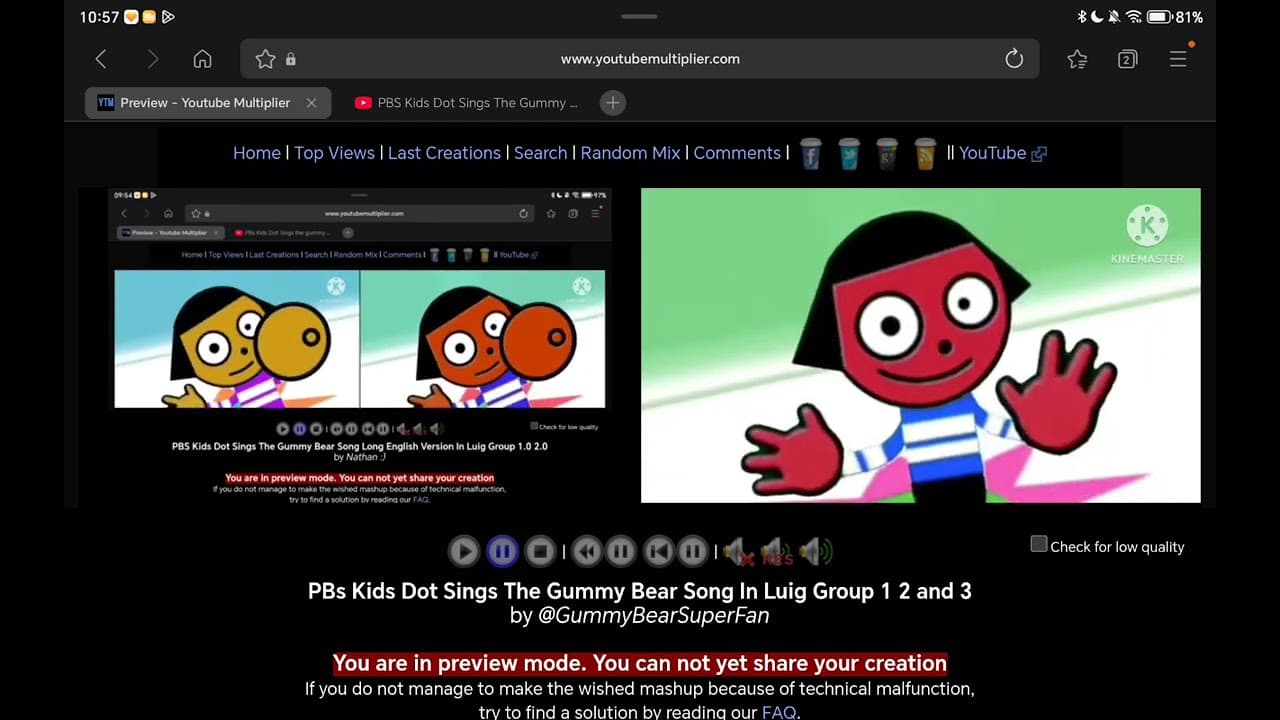Tap the Wi-Fi status icon
Image resolution: width=1280 pixels, height=720 pixels.
click(1134, 17)
